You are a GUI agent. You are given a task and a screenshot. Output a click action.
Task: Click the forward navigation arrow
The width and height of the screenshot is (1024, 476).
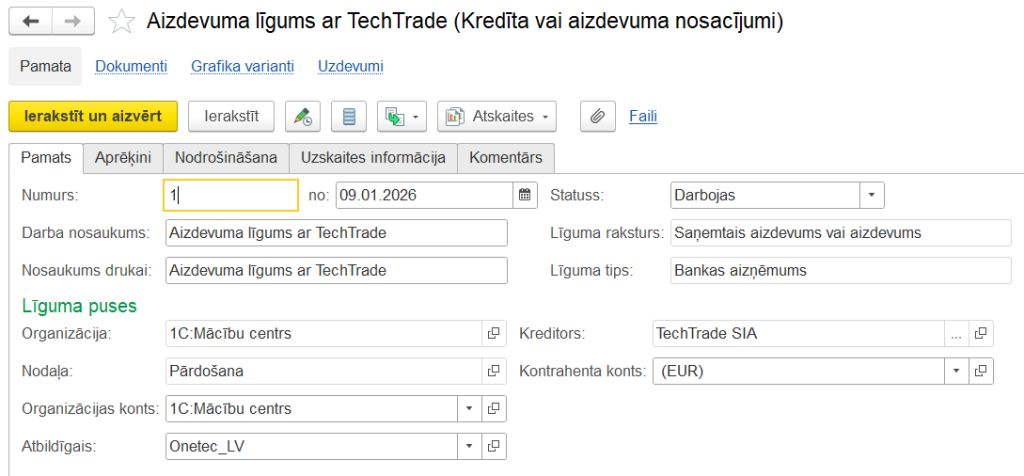71,21
